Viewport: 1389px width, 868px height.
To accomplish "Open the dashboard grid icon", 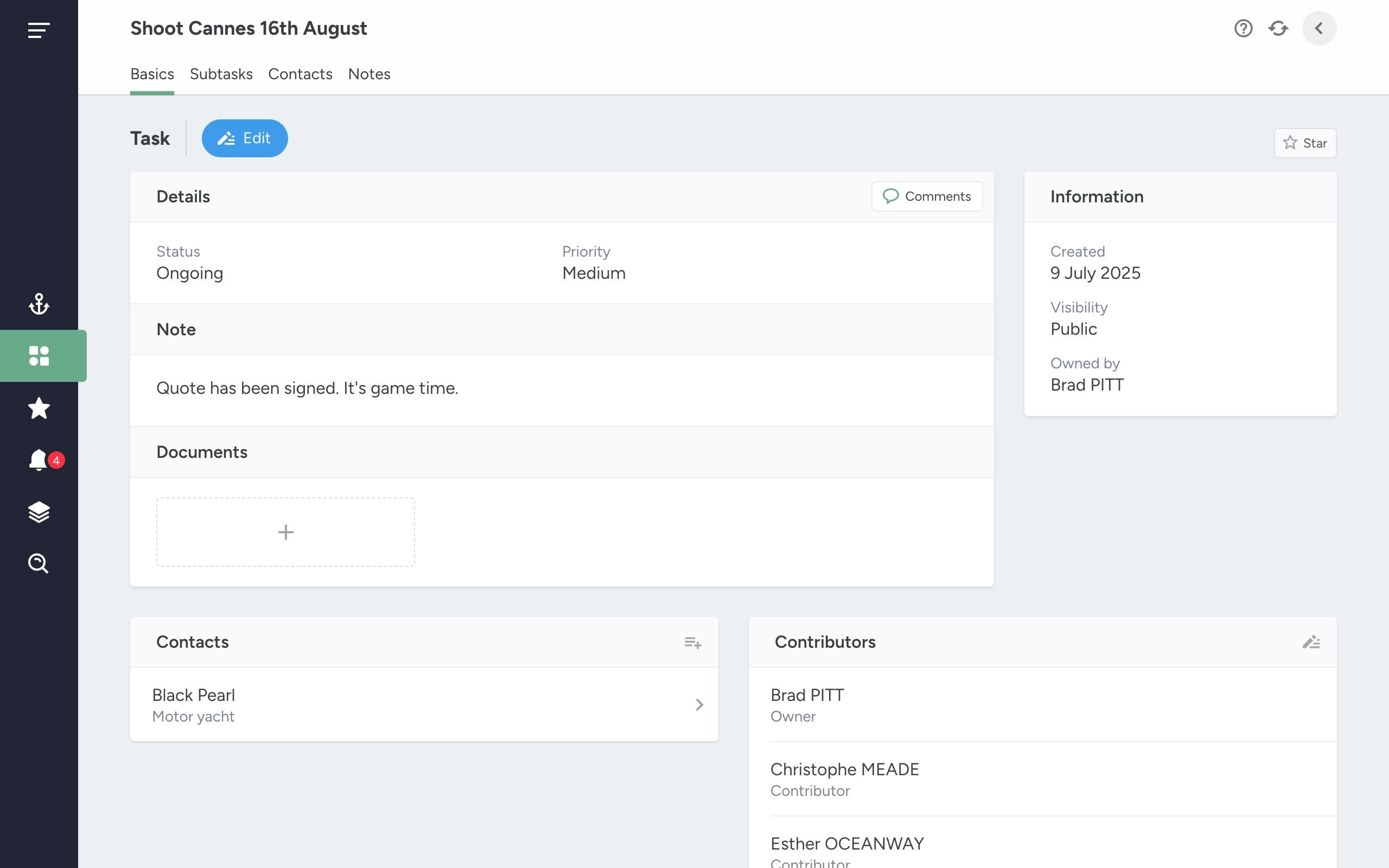I will point(39,355).
